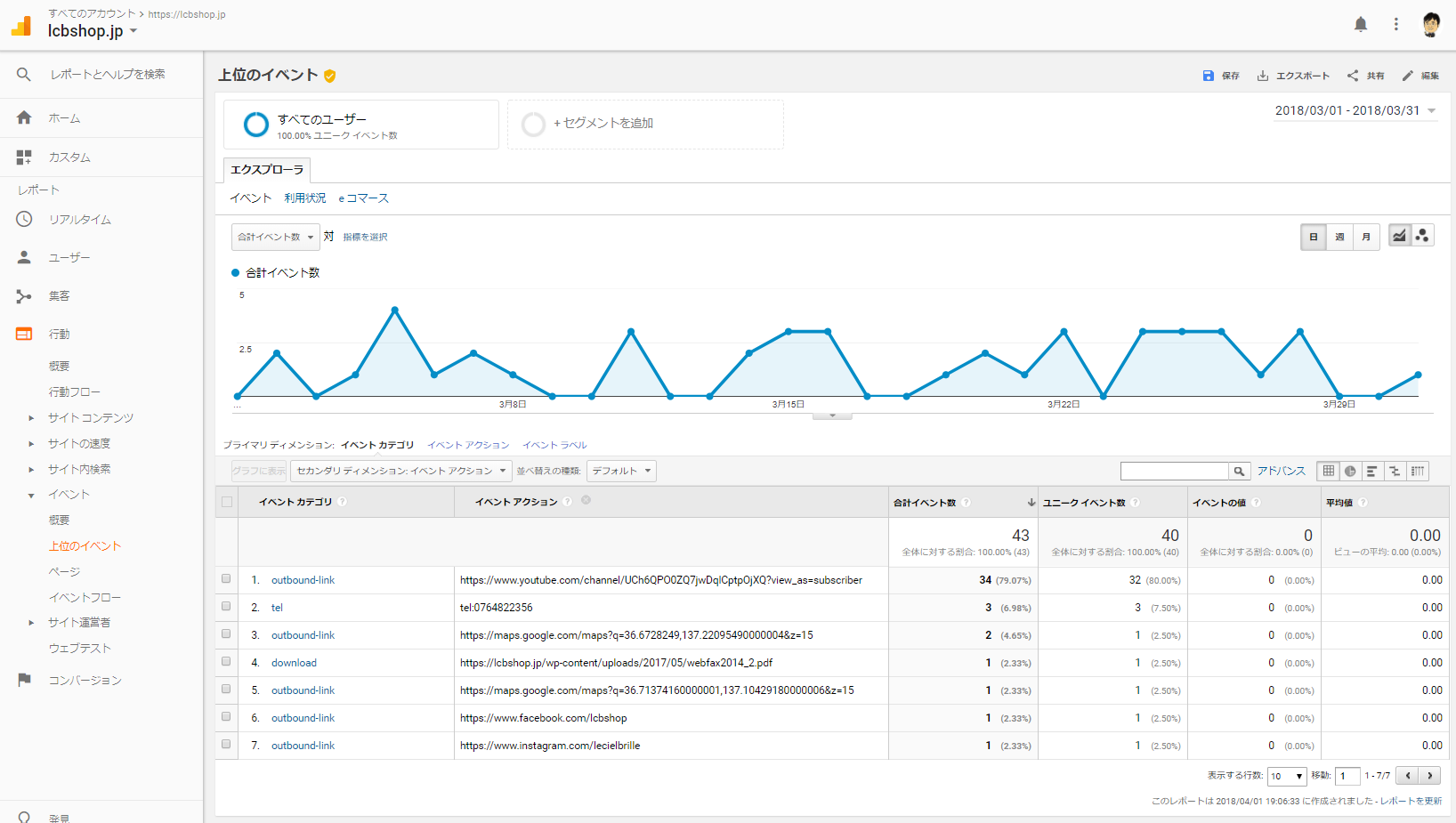Viewport: 1456px width, 823px height.
Task: Click the 保存 save icon
Action: [1208, 76]
